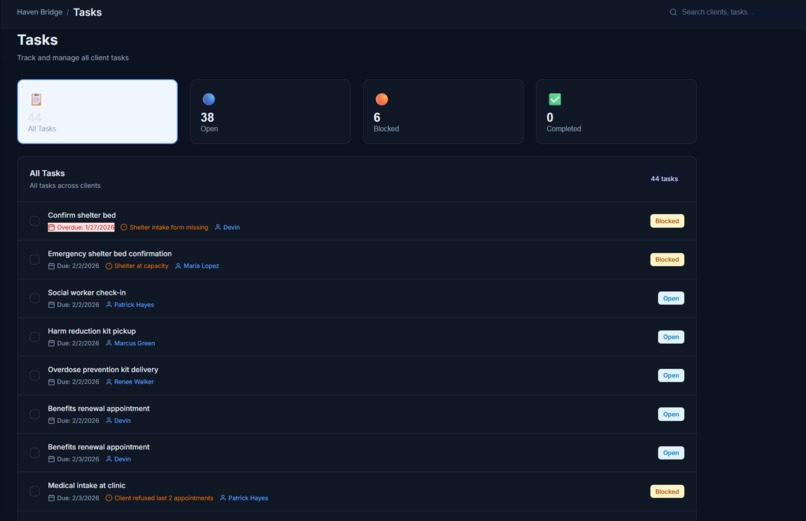This screenshot has width=806, height=521.
Task: Click the person icon beside Marcus Green
Action: point(108,343)
